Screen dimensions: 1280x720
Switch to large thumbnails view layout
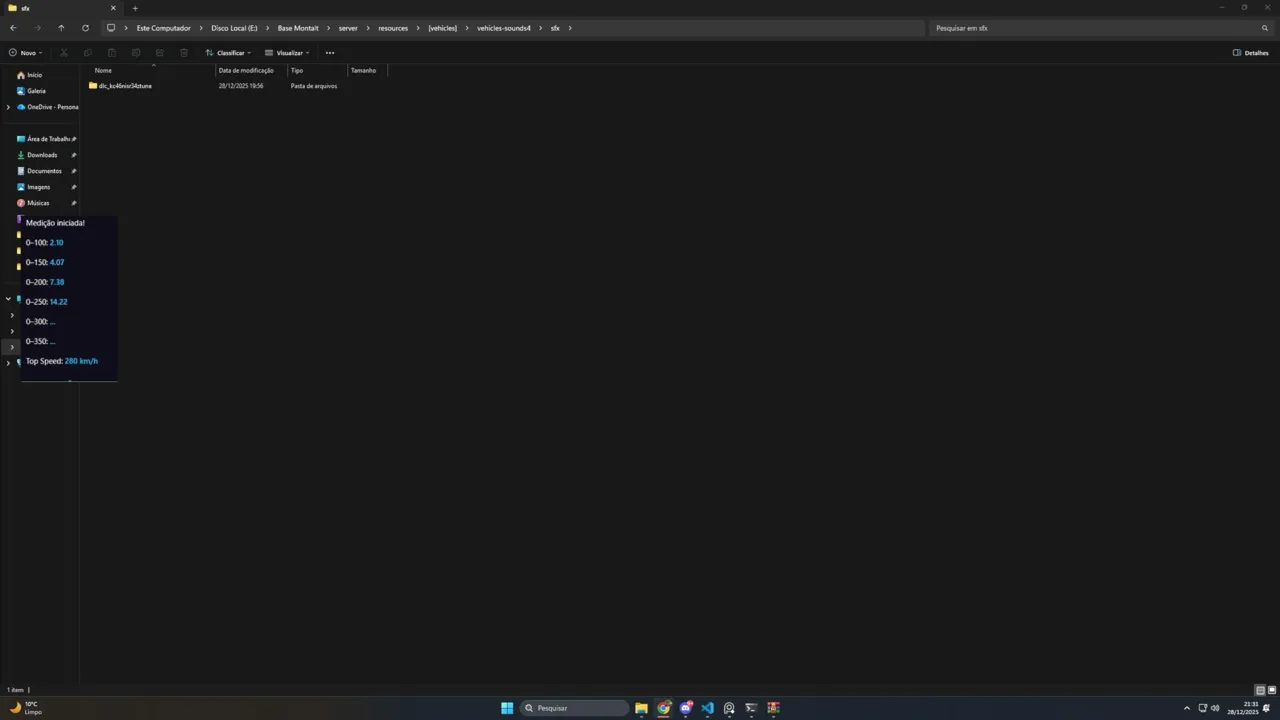tap(1272, 690)
